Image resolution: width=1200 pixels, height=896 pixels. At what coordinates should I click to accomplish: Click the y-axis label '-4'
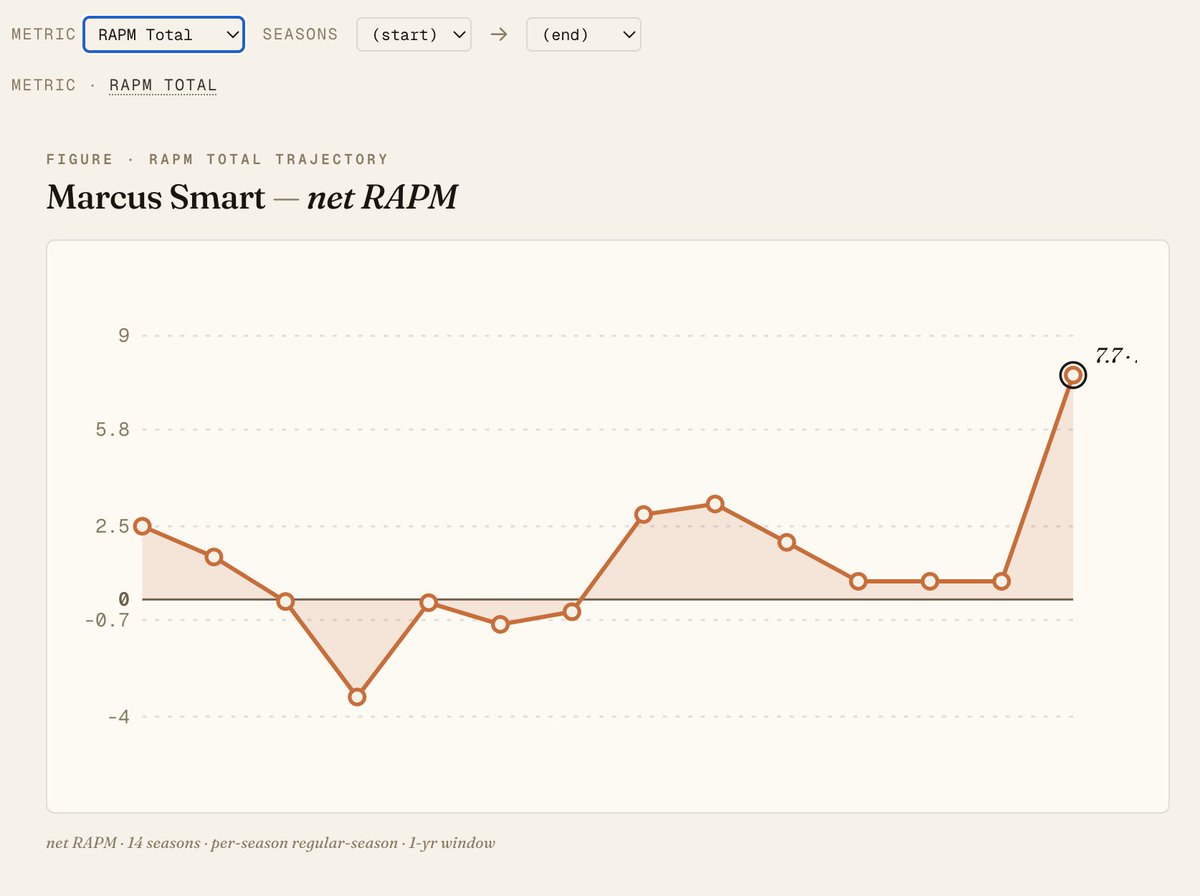point(119,717)
